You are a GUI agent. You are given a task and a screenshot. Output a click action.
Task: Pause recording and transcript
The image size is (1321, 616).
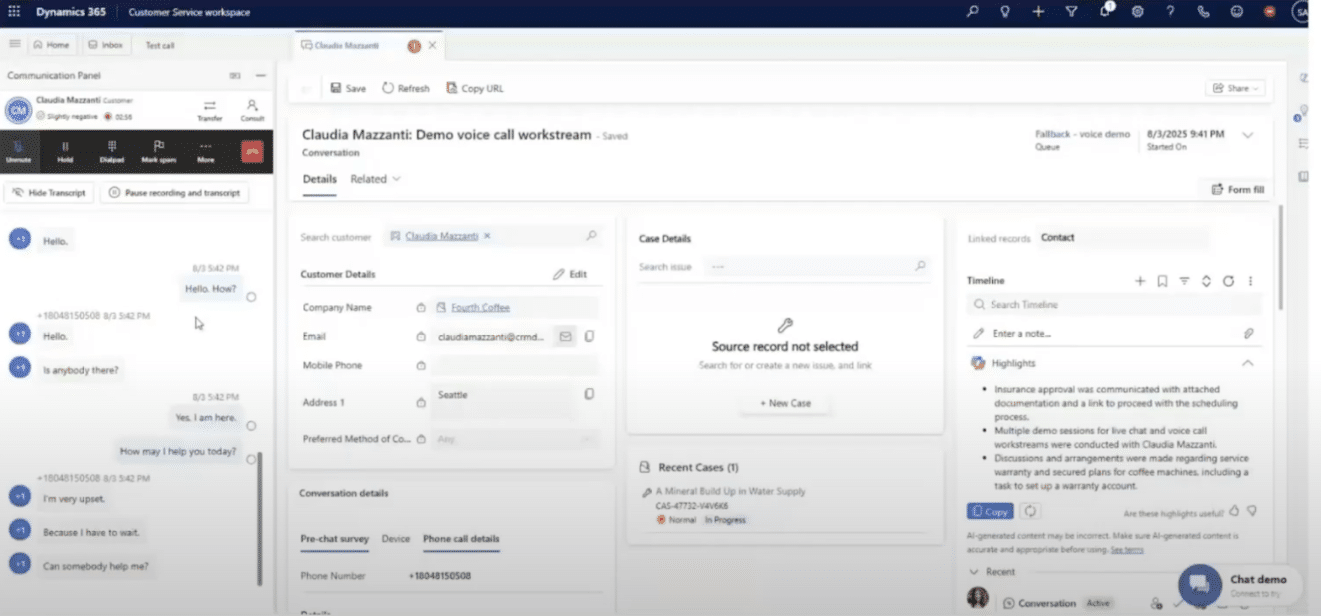(x=175, y=193)
